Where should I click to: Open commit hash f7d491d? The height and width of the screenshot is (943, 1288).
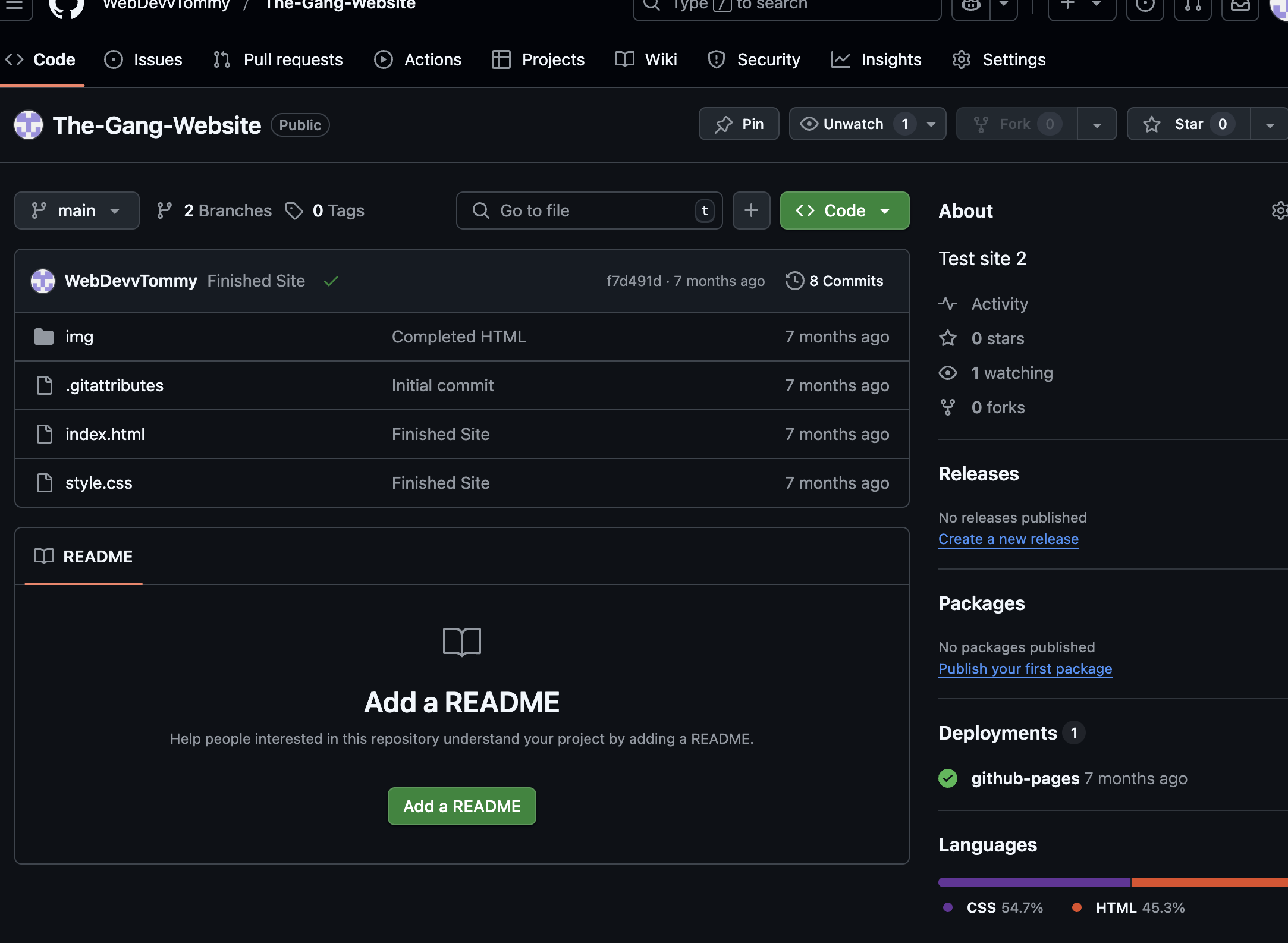634,281
